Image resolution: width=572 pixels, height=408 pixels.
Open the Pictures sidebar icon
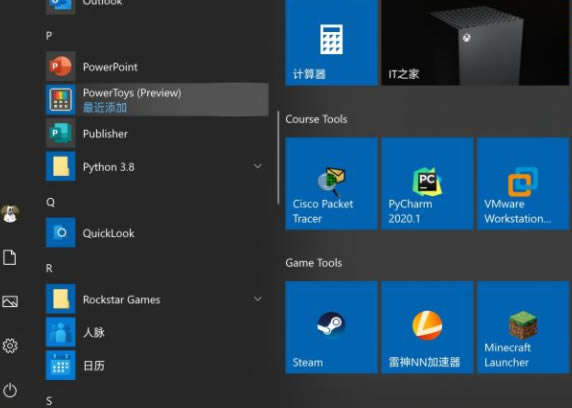[x=10, y=301]
